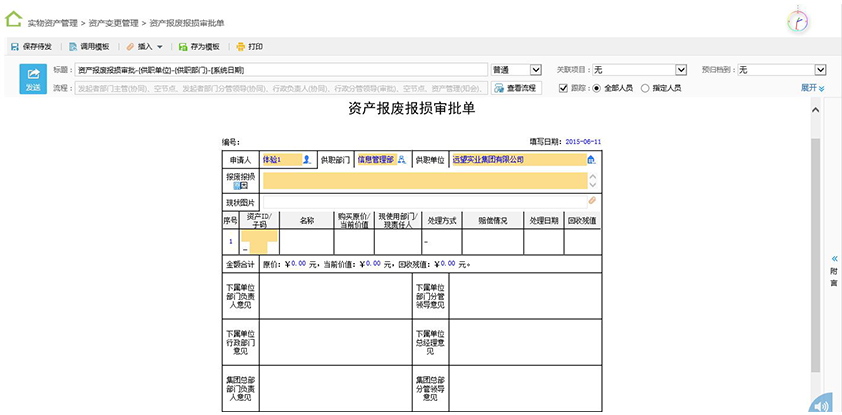Click the unit picker icon beside 远望实业集团有限公司
Viewport: 842px width, 415px height.
(x=591, y=159)
